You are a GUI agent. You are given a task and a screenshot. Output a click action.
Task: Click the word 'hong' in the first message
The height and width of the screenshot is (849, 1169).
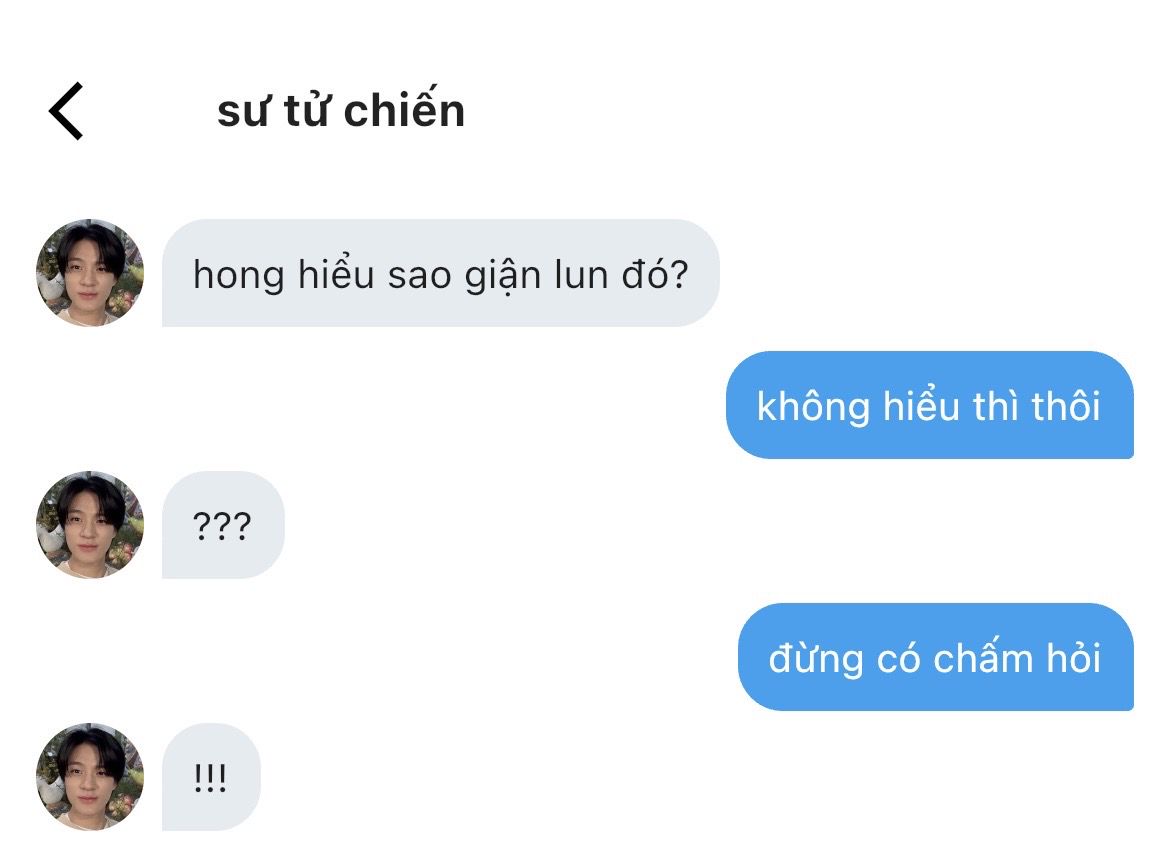click(239, 276)
